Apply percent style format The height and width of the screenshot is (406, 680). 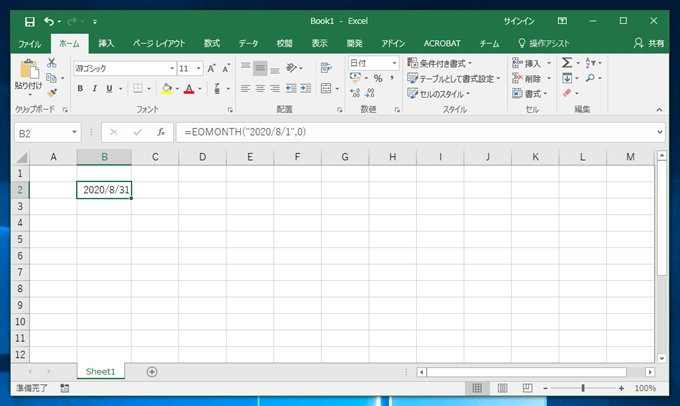(x=378, y=79)
